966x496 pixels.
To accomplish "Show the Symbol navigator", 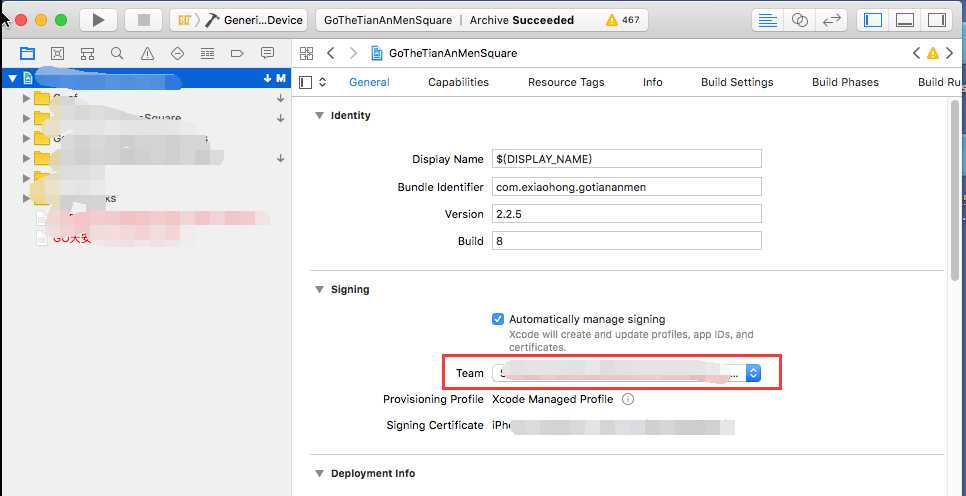I will click(x=87, y=54).
